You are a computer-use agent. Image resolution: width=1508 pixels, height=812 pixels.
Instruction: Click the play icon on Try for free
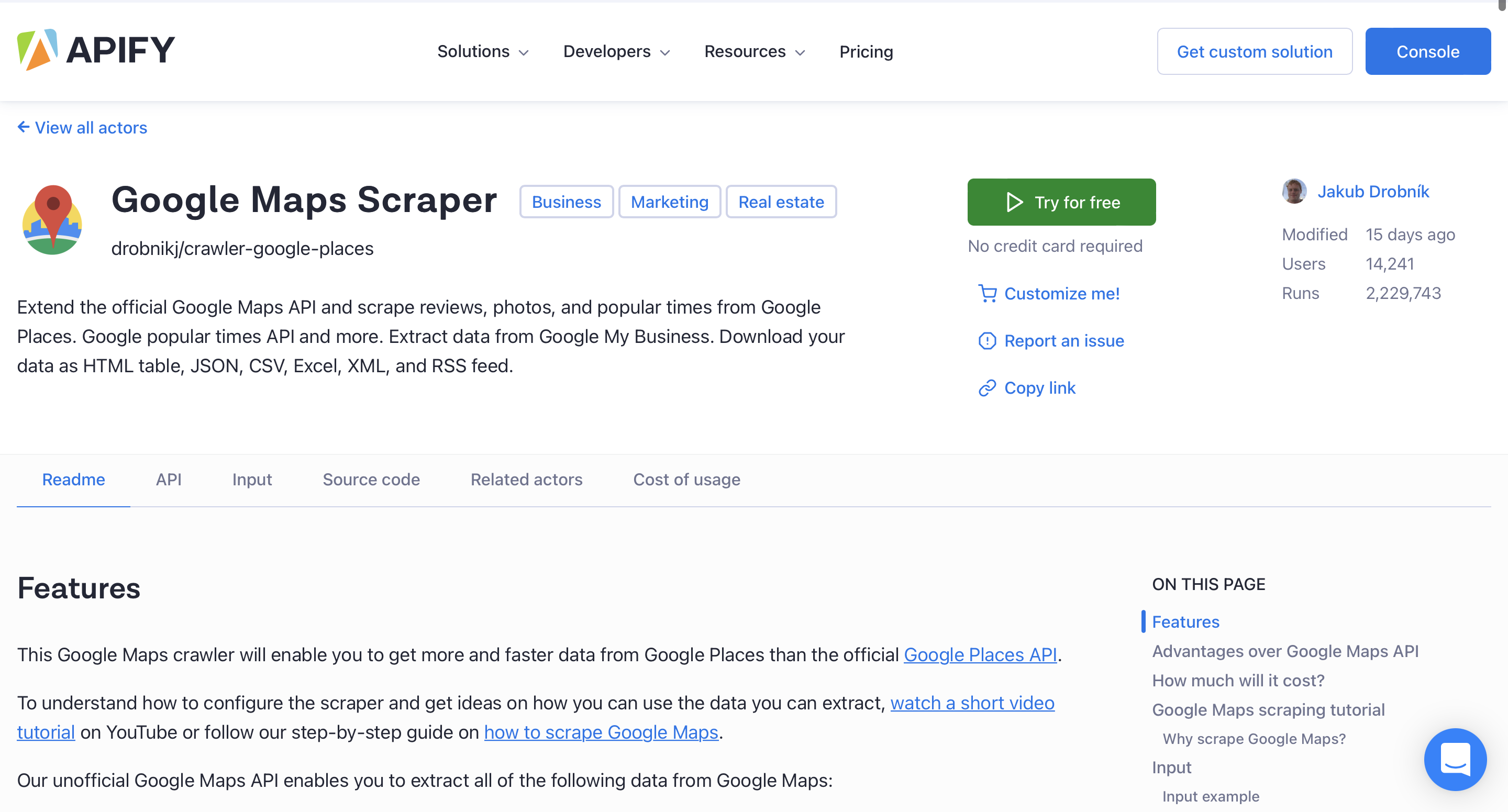tap(1015, 202)
